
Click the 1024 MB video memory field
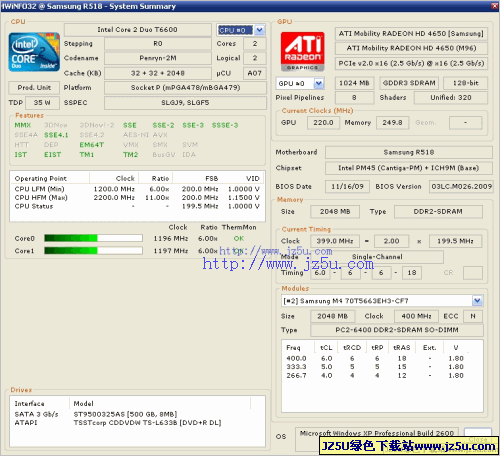(354, 83)
